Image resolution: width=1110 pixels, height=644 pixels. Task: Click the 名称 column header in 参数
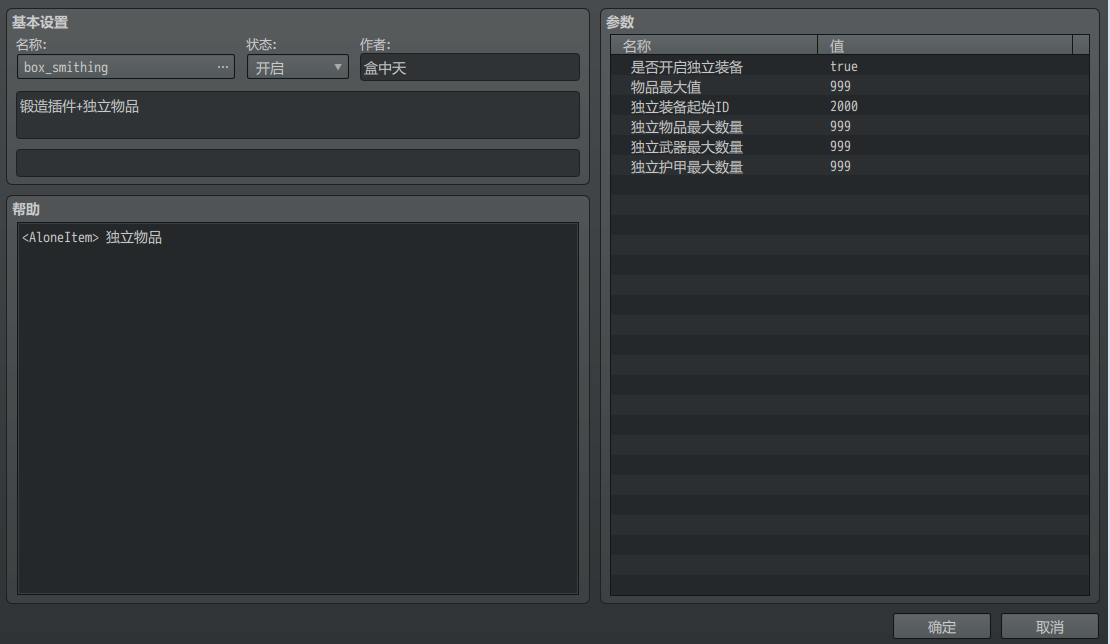pos(714,45)
